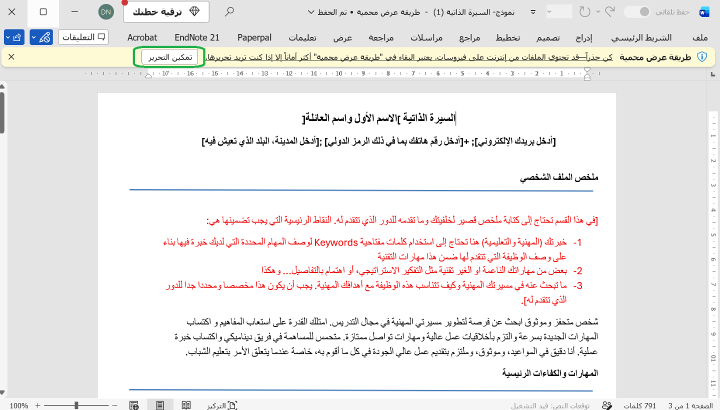Toggle the حفظ تلقائي AutoSave switch
This screenshot has width=720, height=410.
tap(639, 12)
